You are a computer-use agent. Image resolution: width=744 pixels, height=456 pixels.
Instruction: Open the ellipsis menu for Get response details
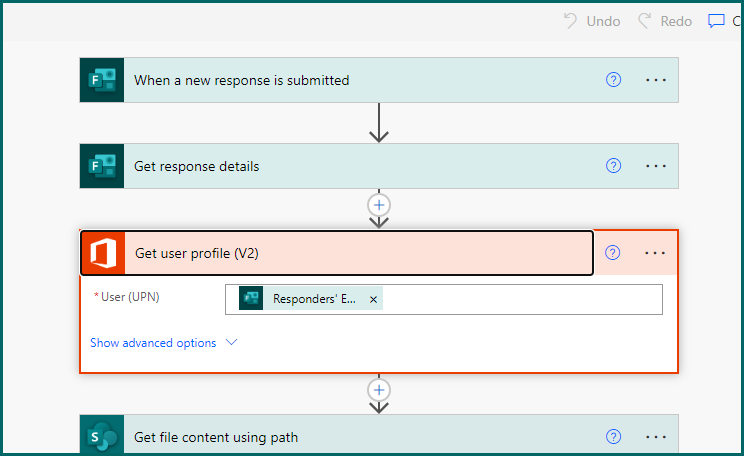(x=655, y=166)
